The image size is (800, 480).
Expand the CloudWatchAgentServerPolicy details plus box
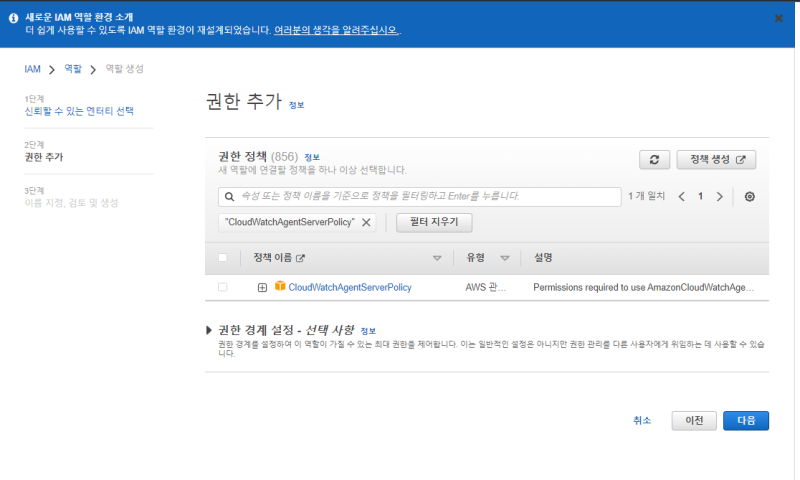click(x=262, y=288)
